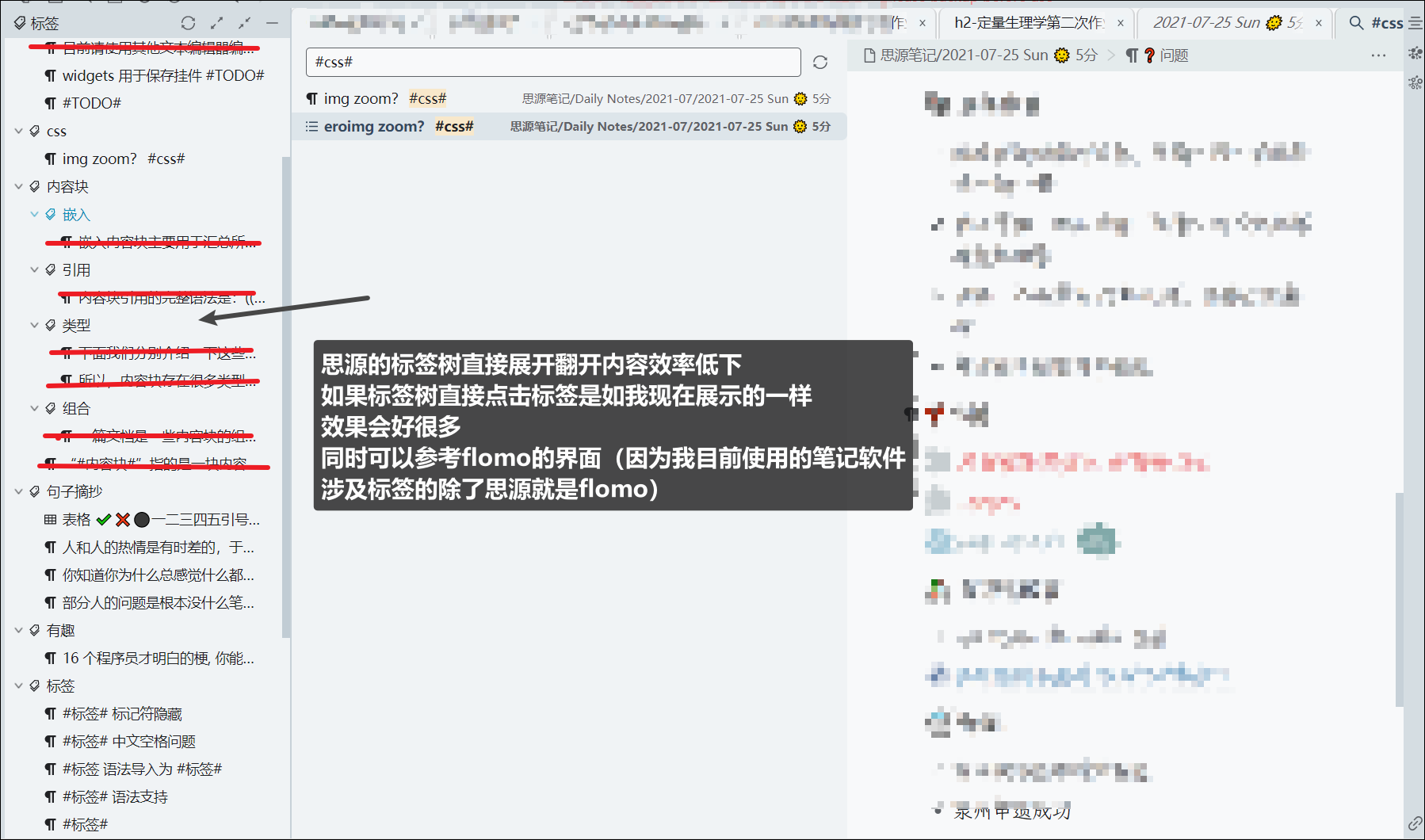Click the 问题 breadcrumb block
This screenshot has width=1425, height=840.
tap(1157, 55)
